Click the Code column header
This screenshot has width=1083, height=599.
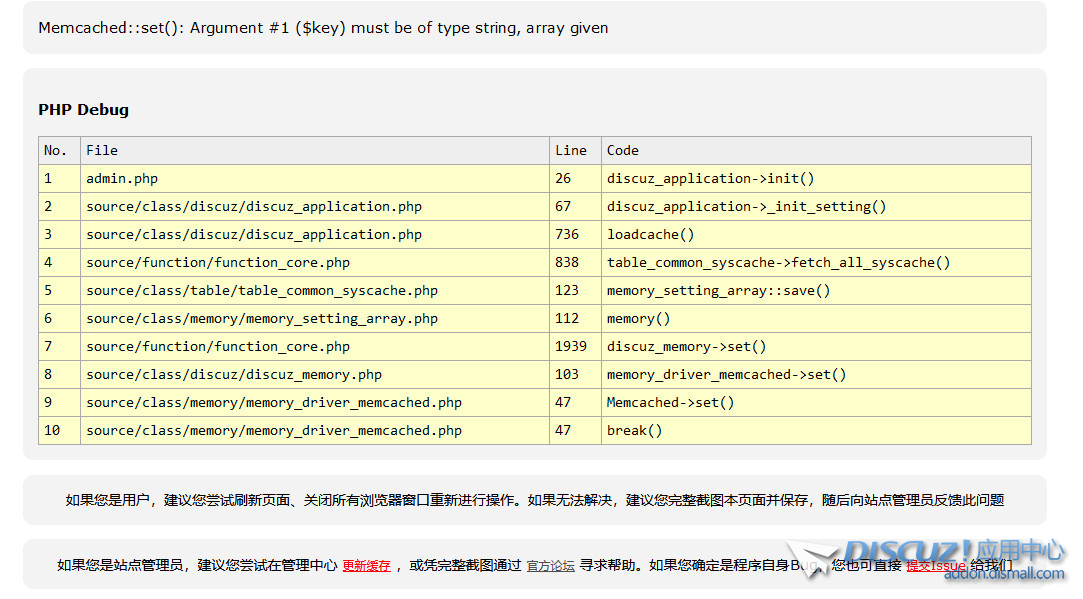tap(622, 151)
